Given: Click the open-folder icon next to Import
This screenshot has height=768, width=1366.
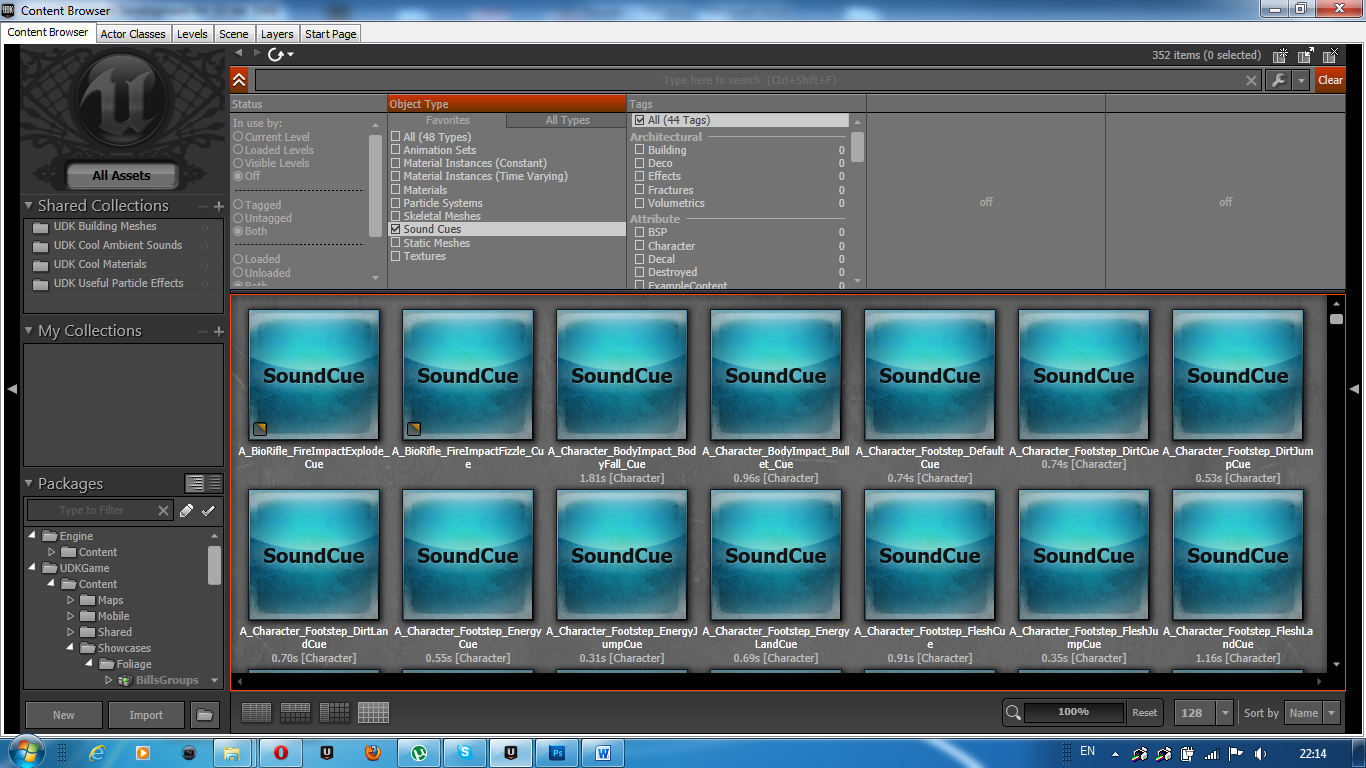Looking at the screenshot, I should point(205,715).
